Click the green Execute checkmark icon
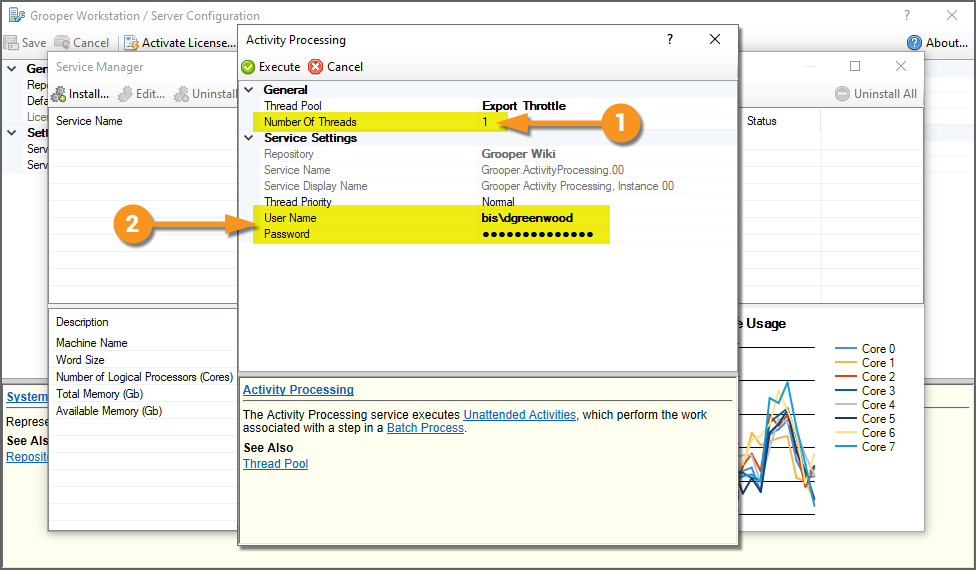This screenshot has width=976, height=570. click(x=248, y=67)
